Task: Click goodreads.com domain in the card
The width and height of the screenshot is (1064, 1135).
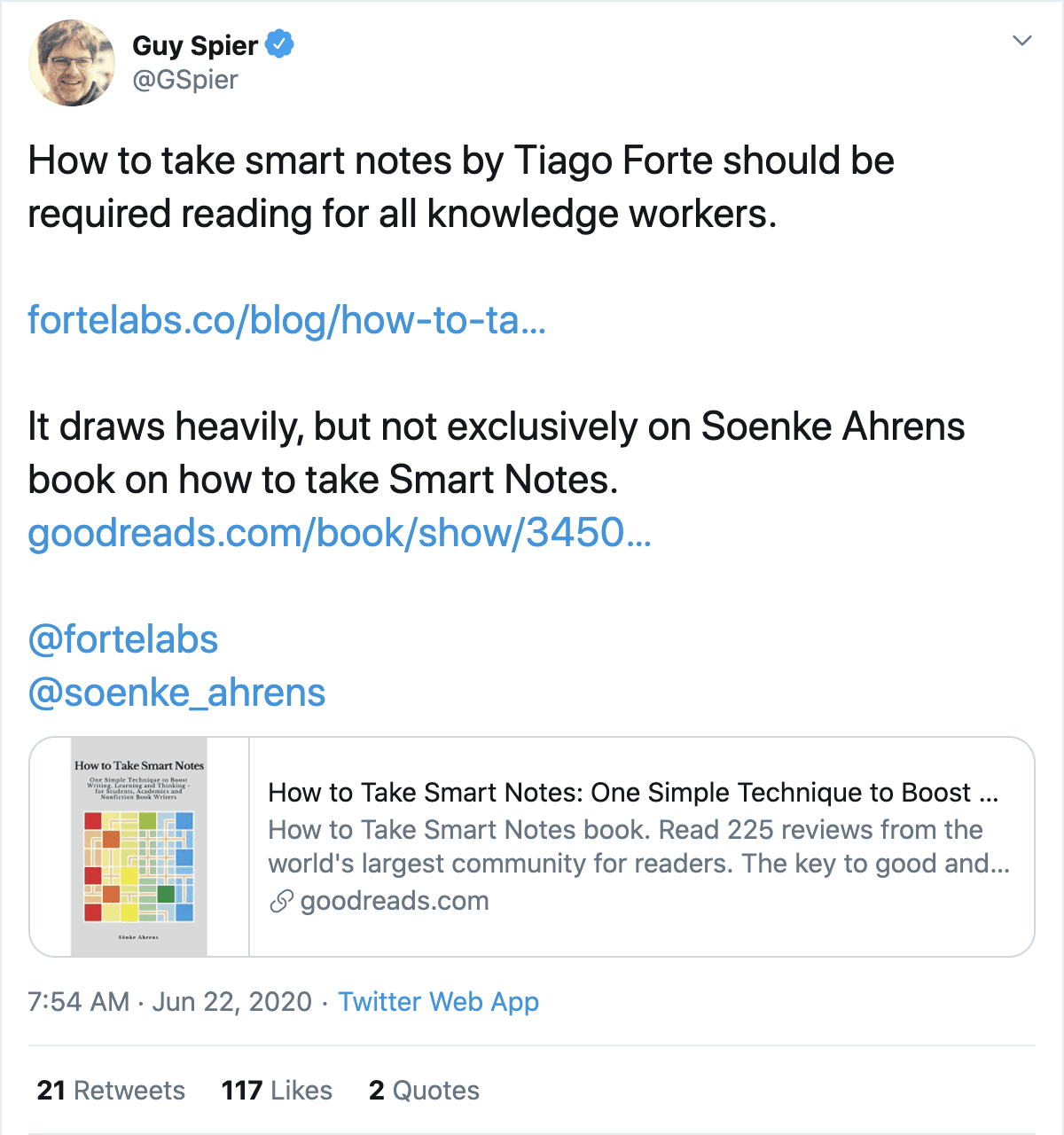Action: 395,902
